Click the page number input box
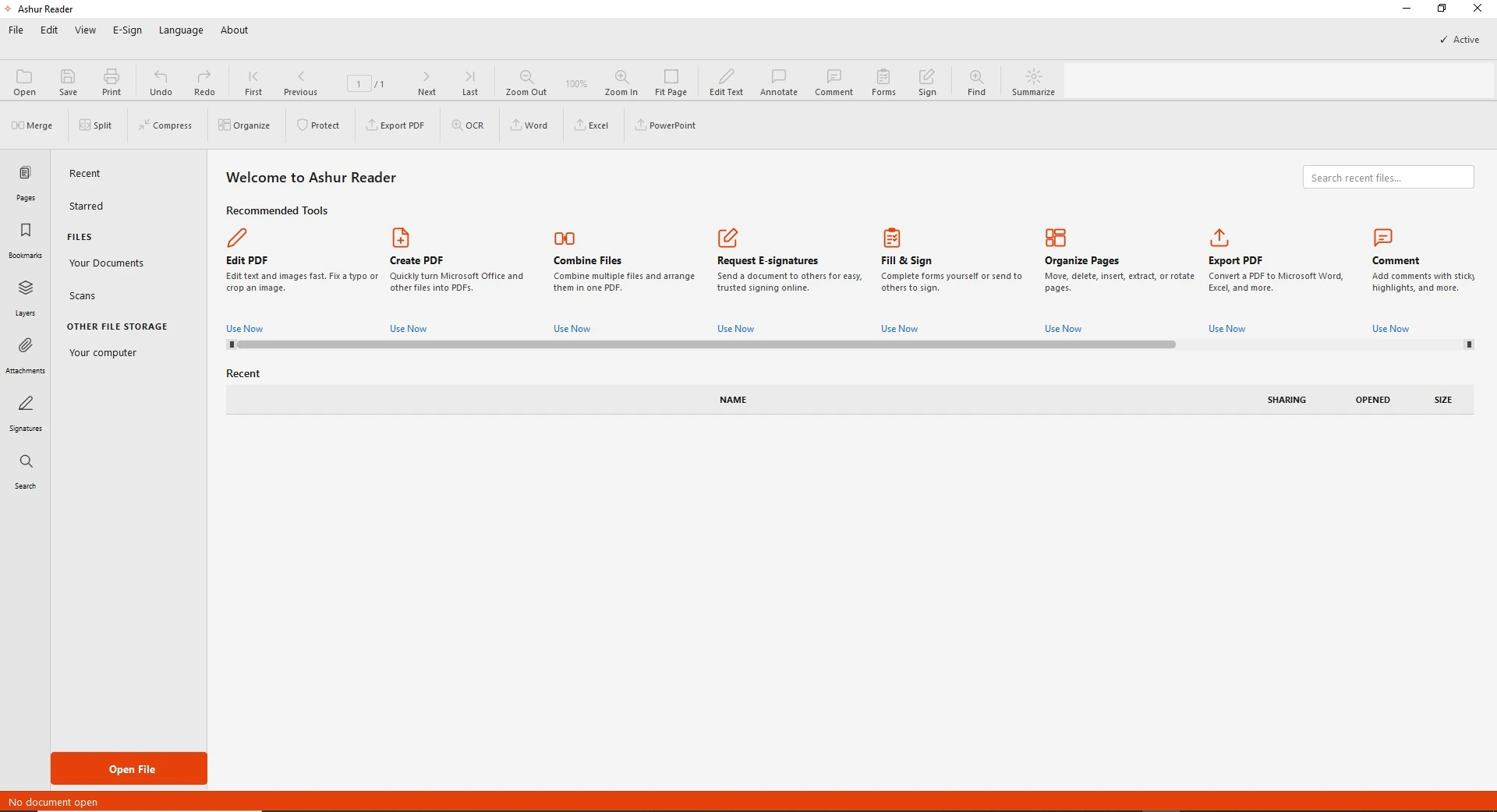Screen dimensions: 1497x812 tap(359, 84)
